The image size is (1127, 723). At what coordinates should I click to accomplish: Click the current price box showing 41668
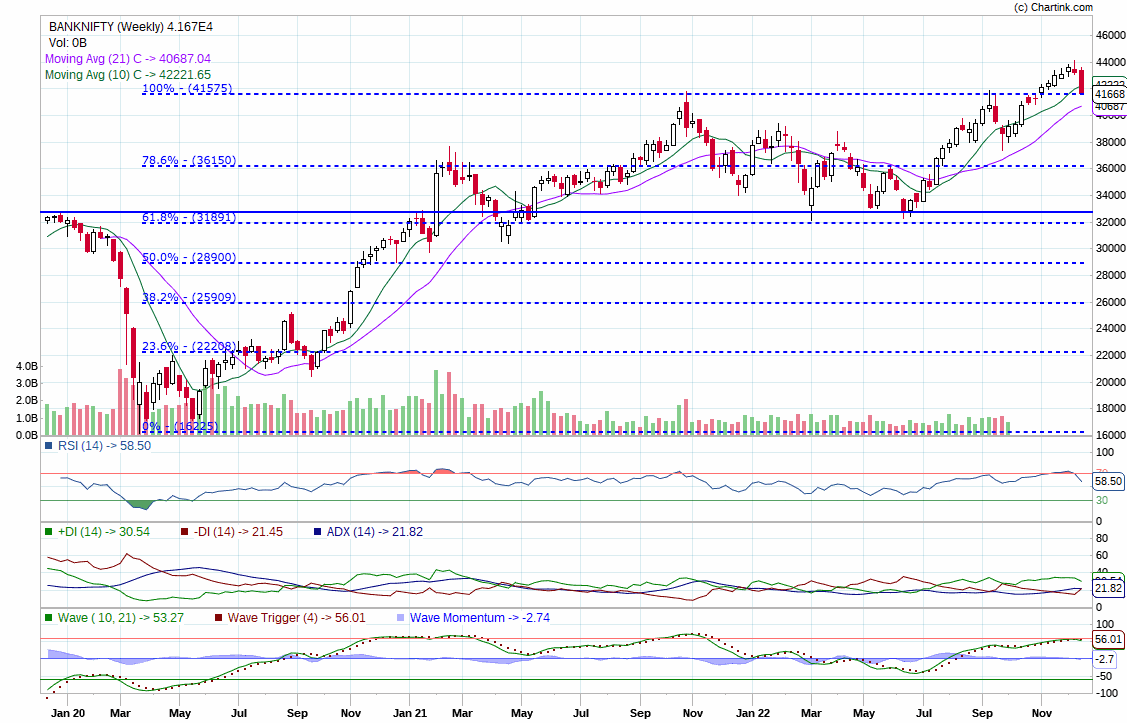[x=1109, y=94]
